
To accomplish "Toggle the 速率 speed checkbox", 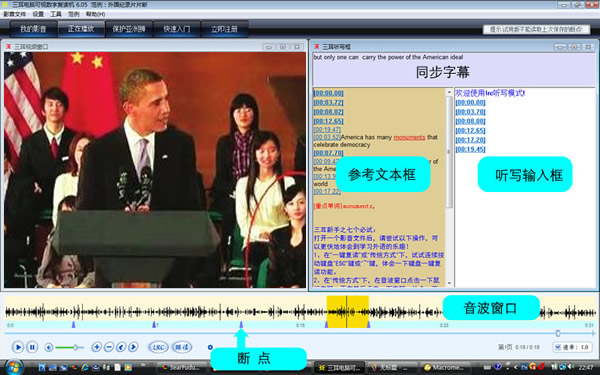I will [x=558, y=347].
